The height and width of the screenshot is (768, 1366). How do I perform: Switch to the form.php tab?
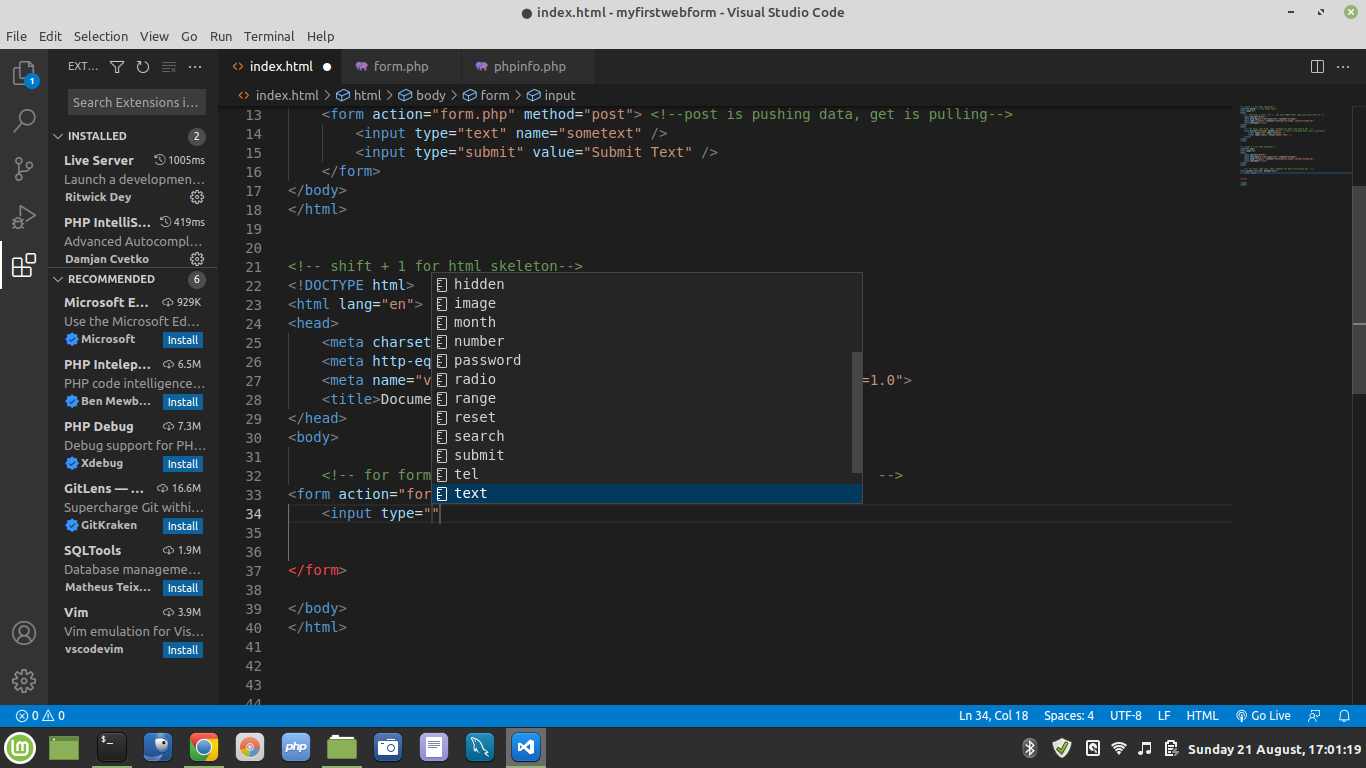pos(400,67)
